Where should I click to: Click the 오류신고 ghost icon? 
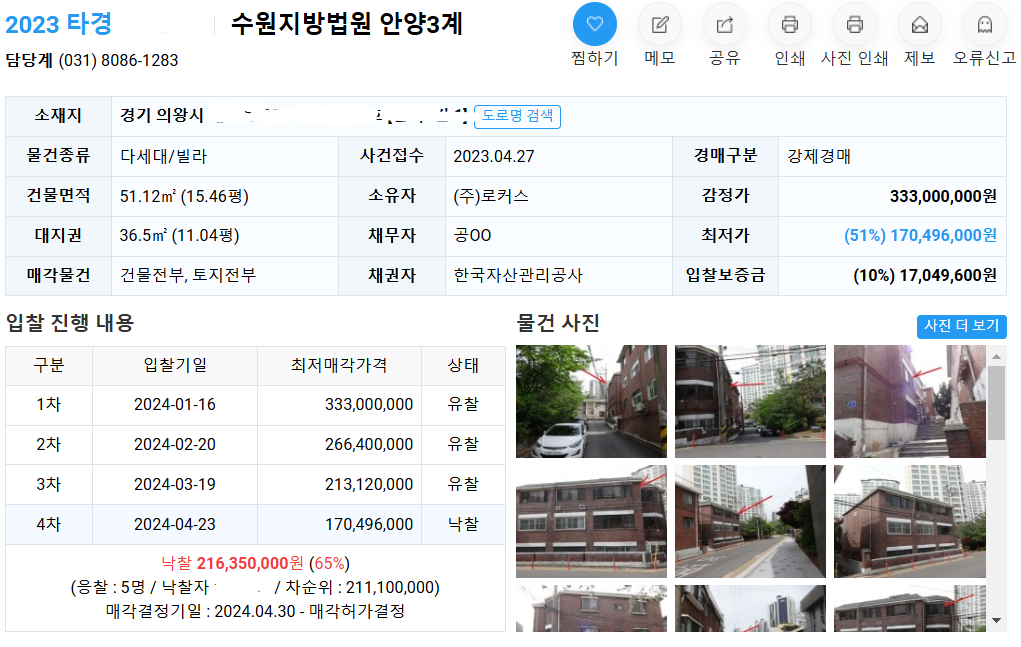click(x=985, y=25)
